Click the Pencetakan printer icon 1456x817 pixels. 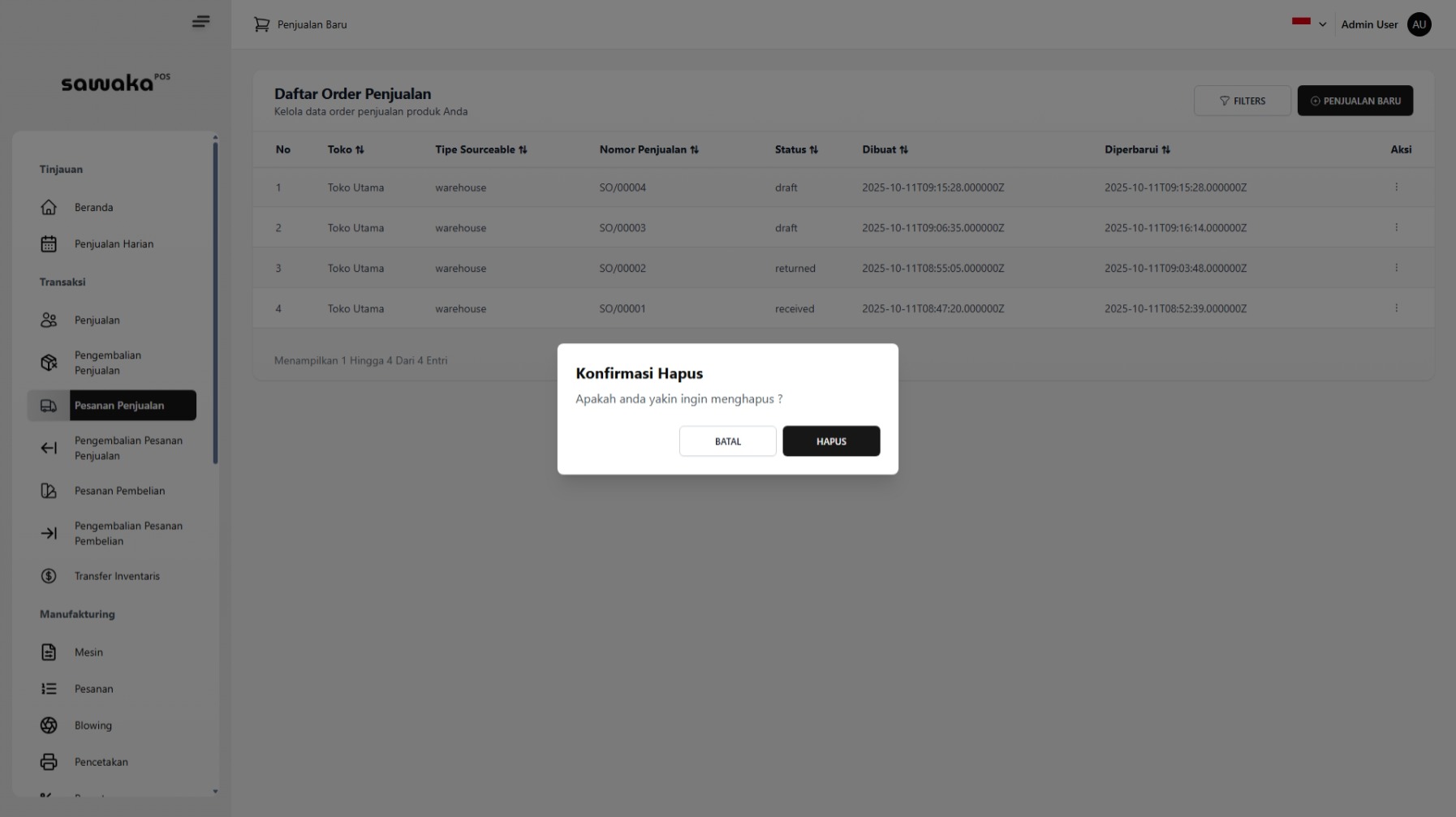(49, 762)
